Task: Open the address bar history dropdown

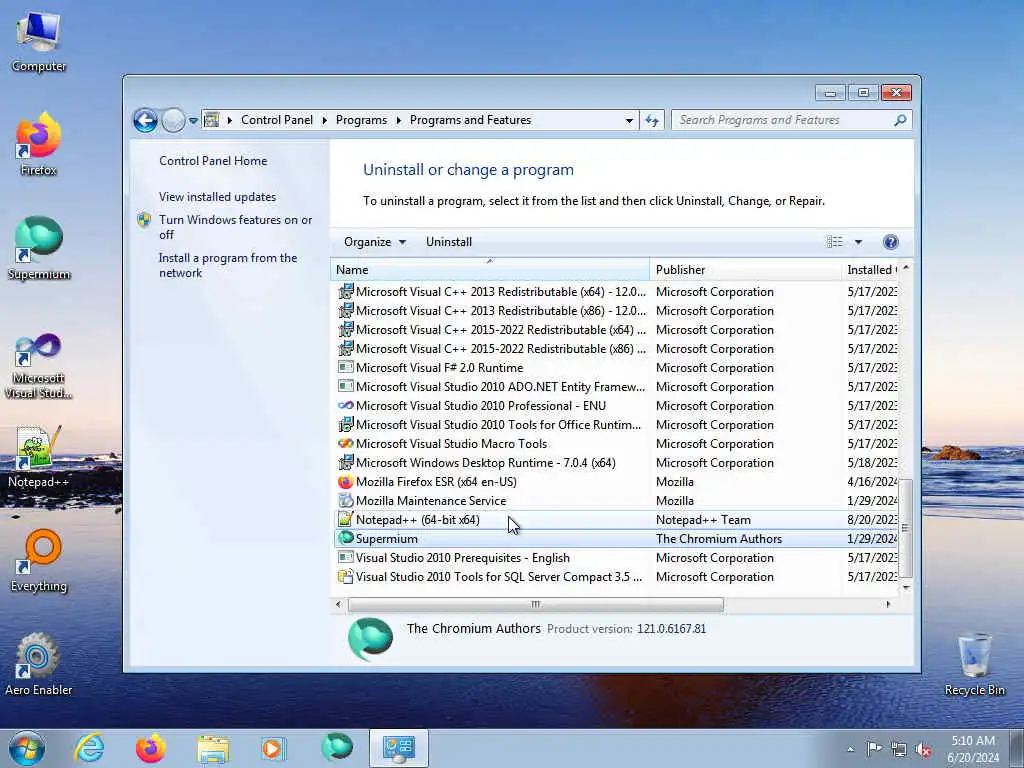Action: [629, 120]
